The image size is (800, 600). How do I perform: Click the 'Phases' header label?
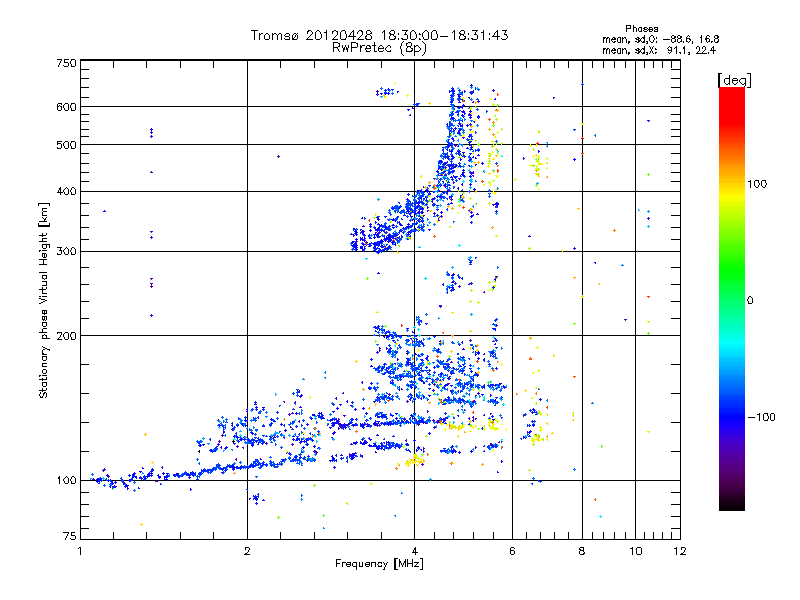click(x=642, y=29)
